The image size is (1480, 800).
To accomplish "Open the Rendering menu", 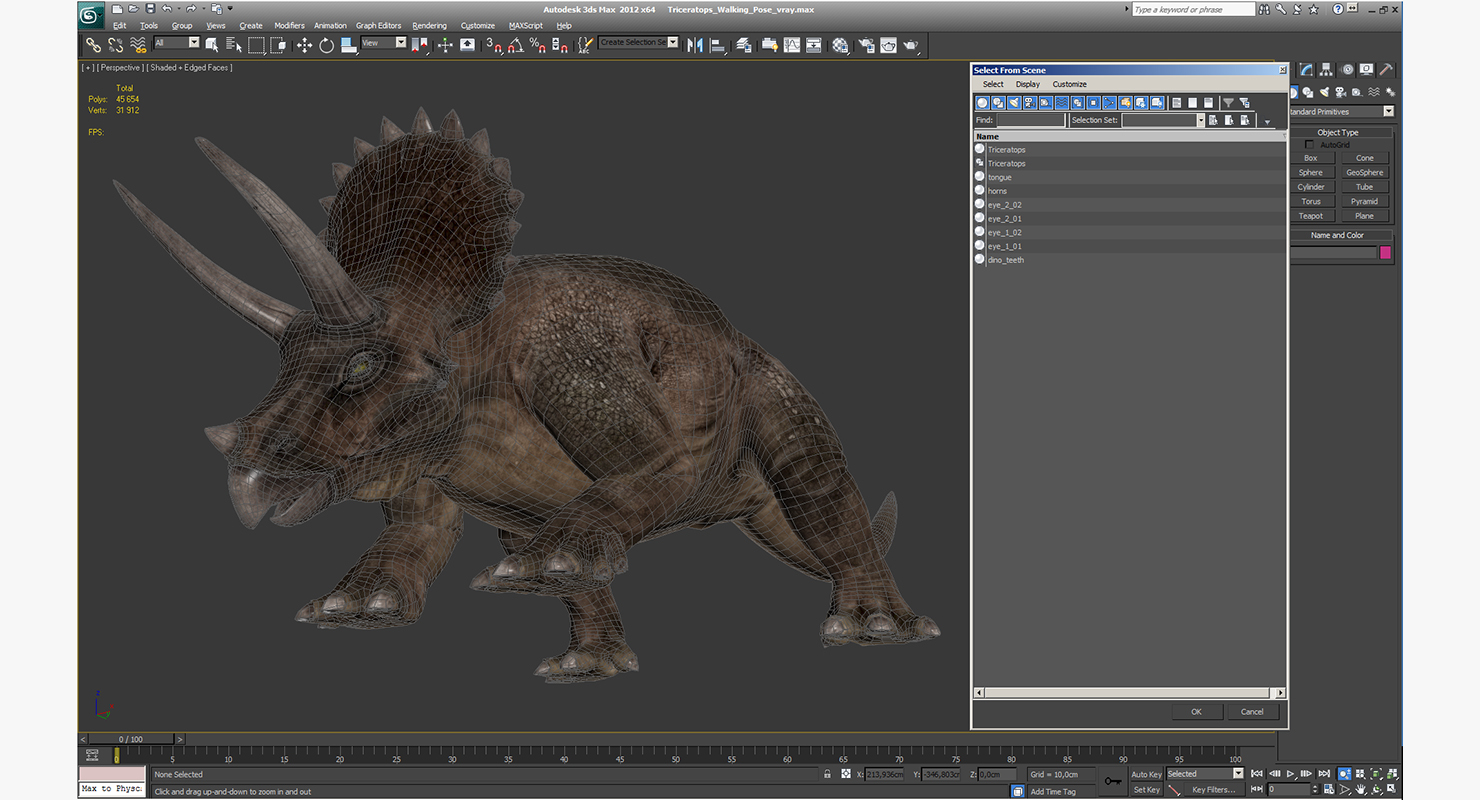I will coord(430,25).
